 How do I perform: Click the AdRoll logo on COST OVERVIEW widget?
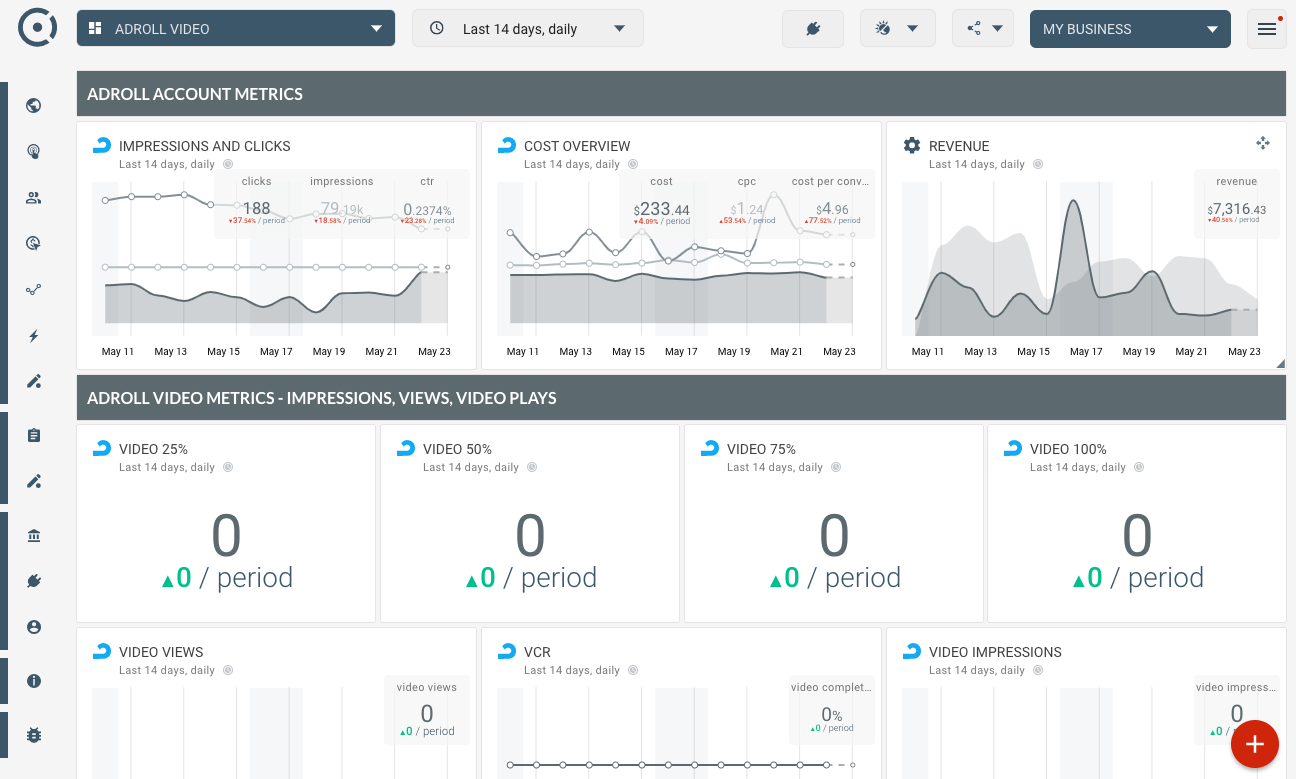(x=507, y=145)
